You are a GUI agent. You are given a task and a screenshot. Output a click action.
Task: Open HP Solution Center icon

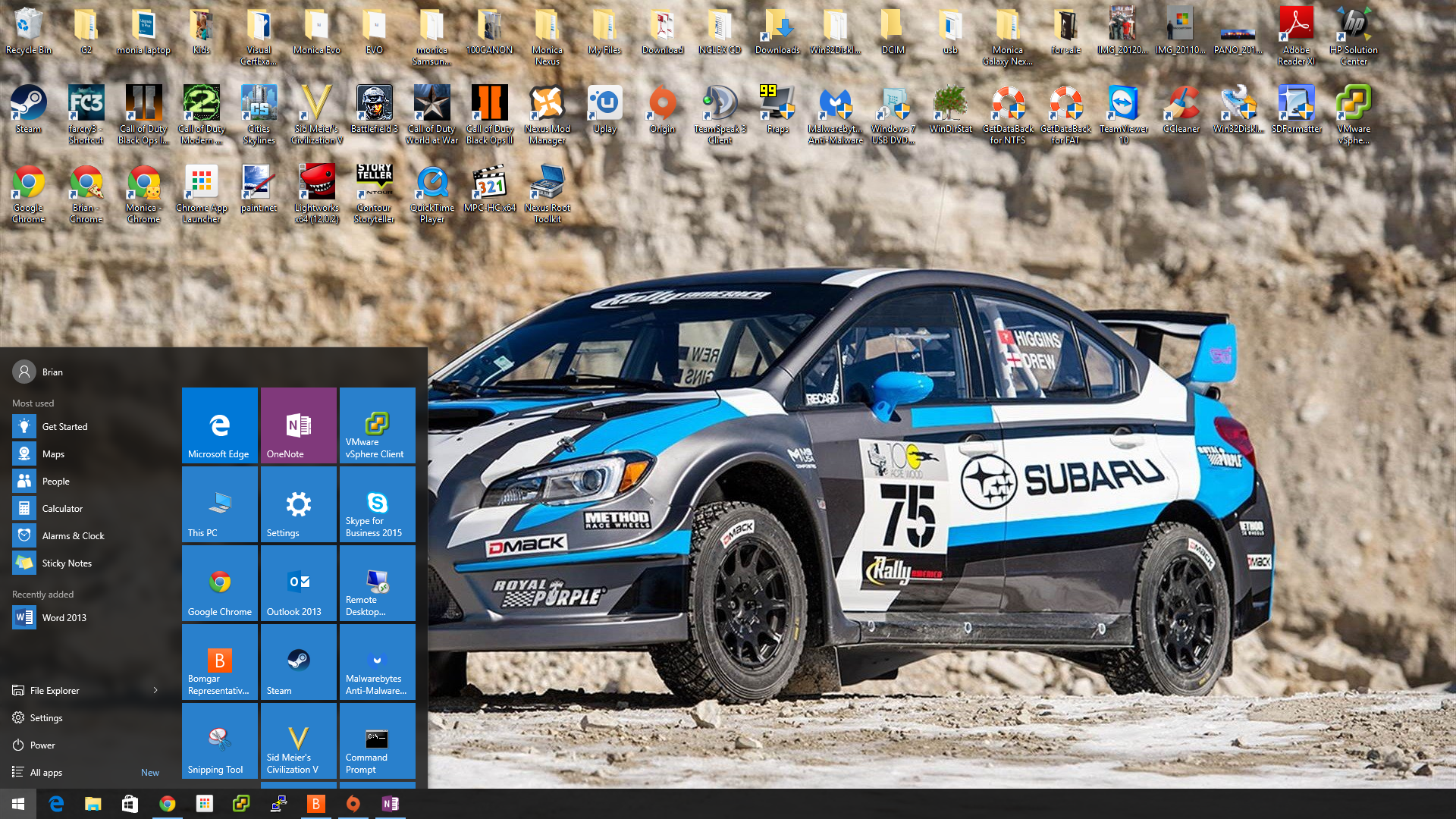1354,36
